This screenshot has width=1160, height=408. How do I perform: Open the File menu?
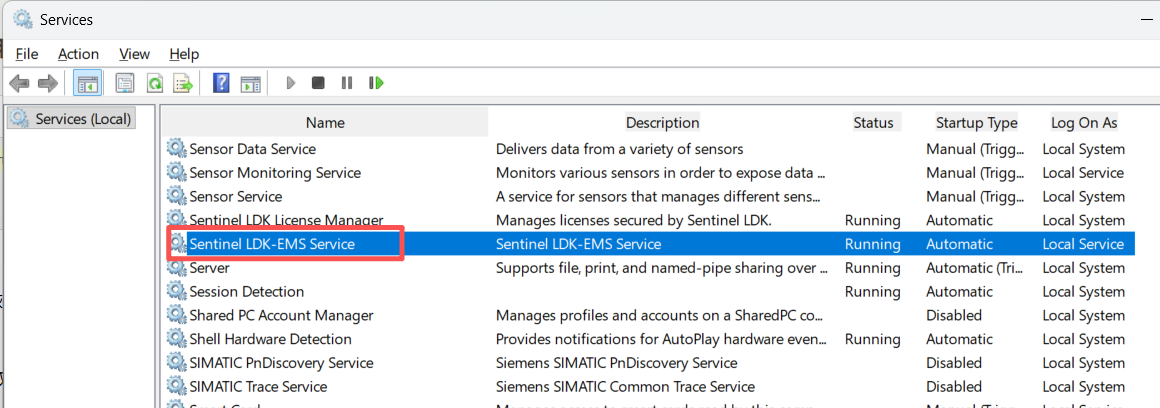point(27,54)
